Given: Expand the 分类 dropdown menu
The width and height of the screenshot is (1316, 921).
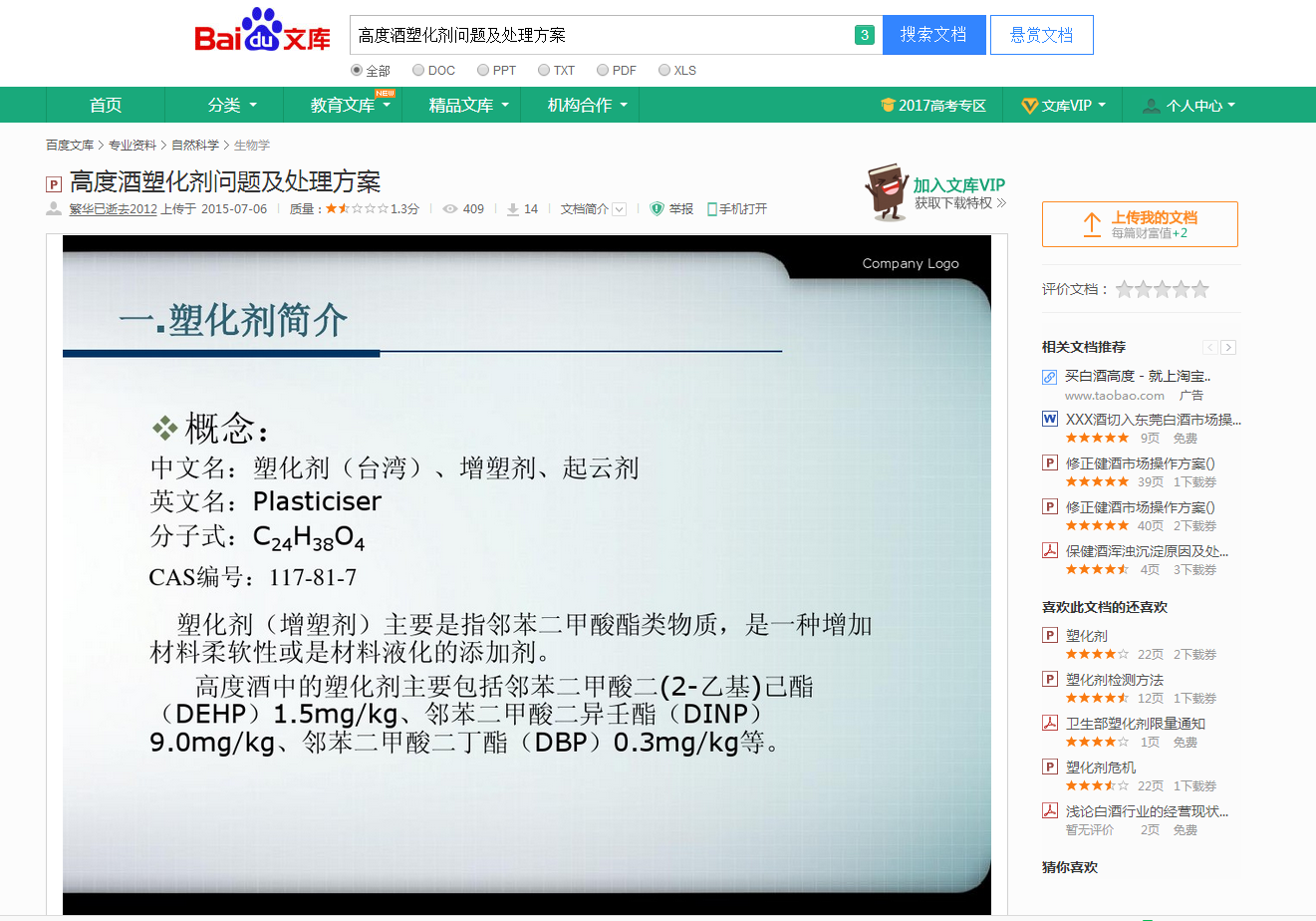Looking at the screenshot, I should 232,106.
